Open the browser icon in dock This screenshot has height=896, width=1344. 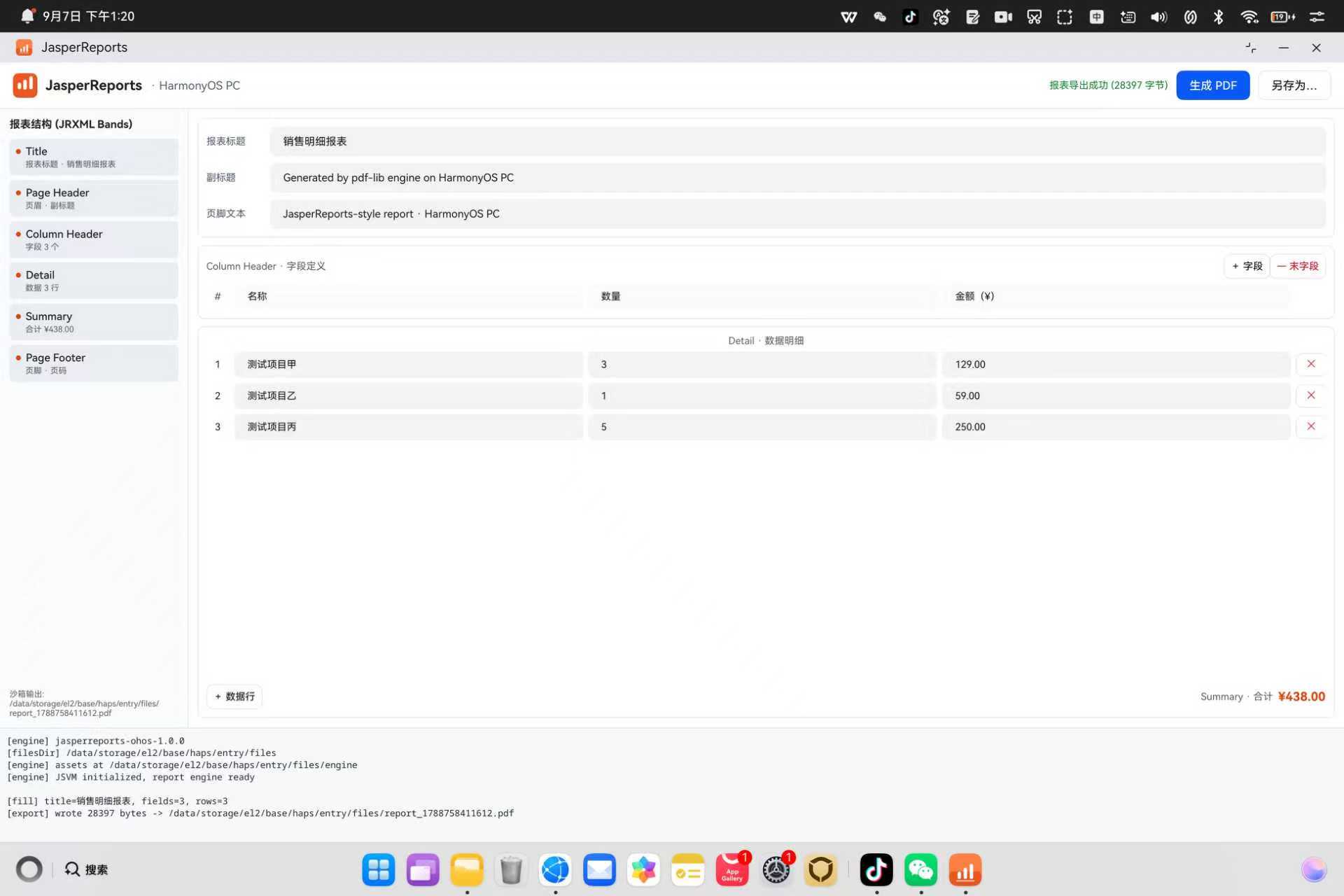click(555, 870)
